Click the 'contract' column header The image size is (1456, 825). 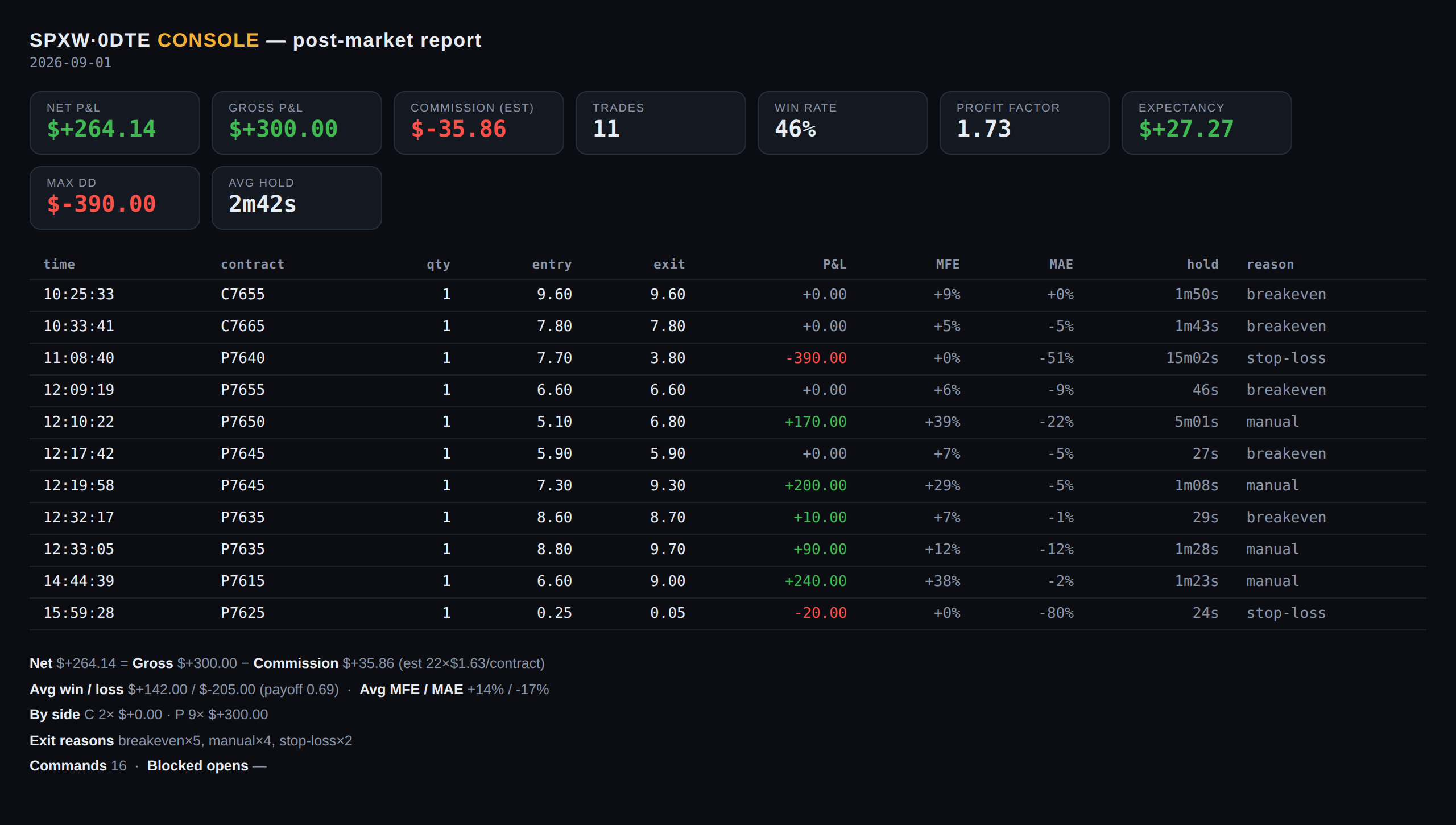click(253, 265)
